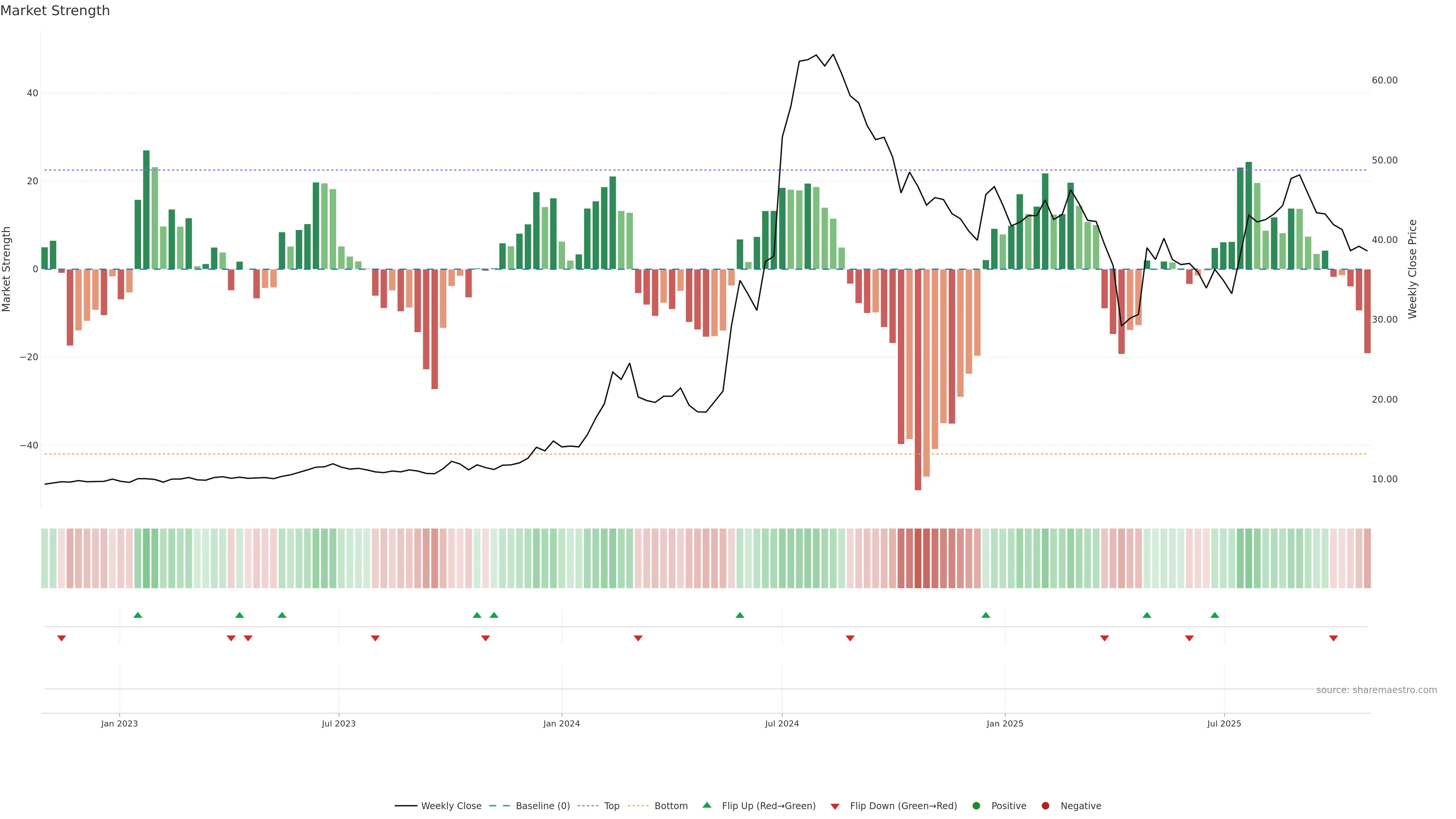Click the Weekly Close Price axis title

point(1412,269)
